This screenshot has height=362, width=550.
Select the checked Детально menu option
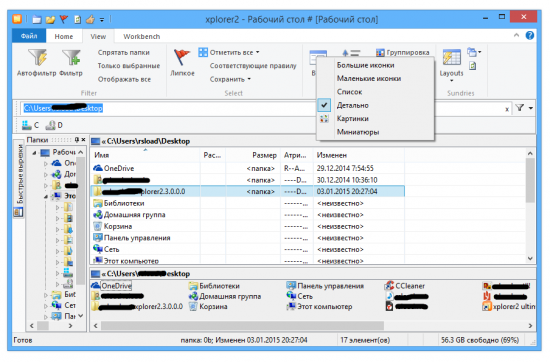pos(375,105)
